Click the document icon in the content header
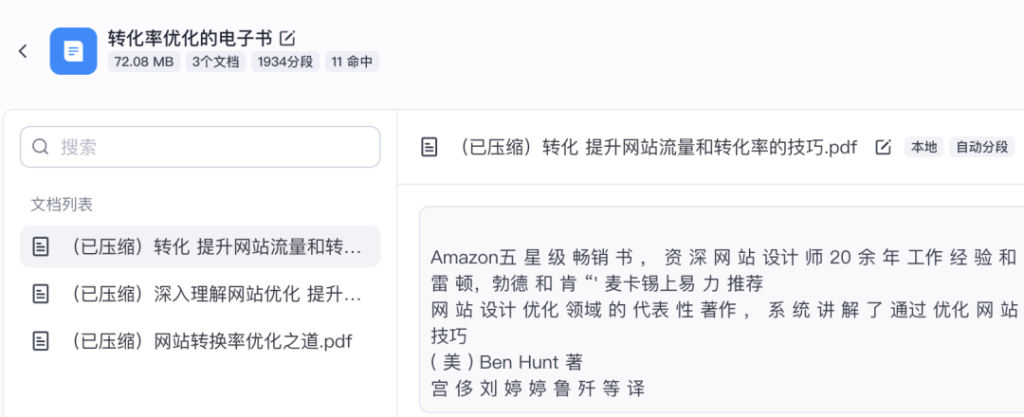The width and height of the screenshot is (1024, 417). [429, 147]
